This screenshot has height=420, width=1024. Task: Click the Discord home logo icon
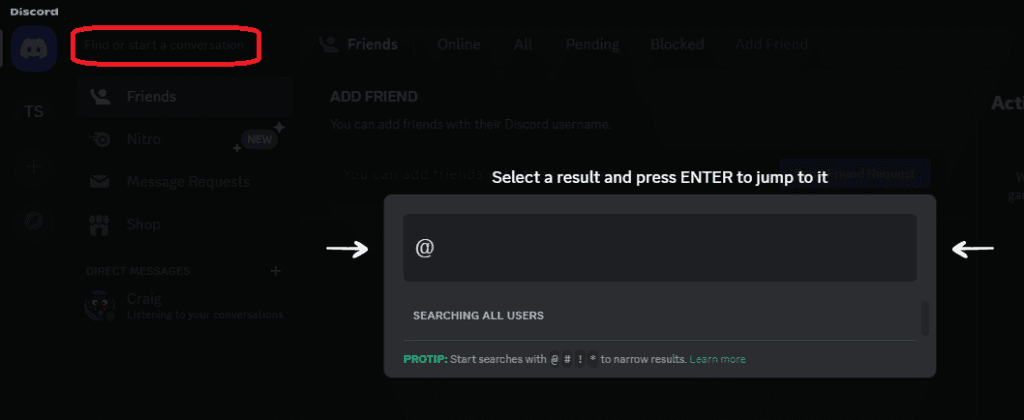point(35,47)
